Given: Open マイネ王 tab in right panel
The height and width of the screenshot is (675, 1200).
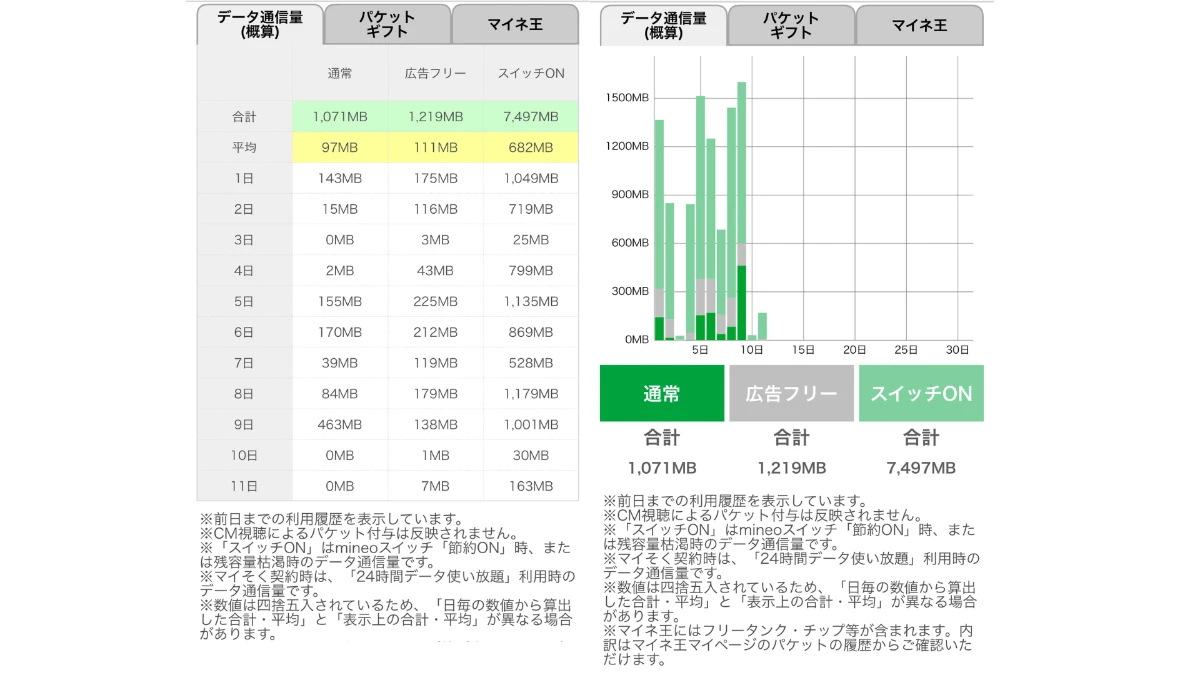Looking at the screenshot, I should [919, 24].
